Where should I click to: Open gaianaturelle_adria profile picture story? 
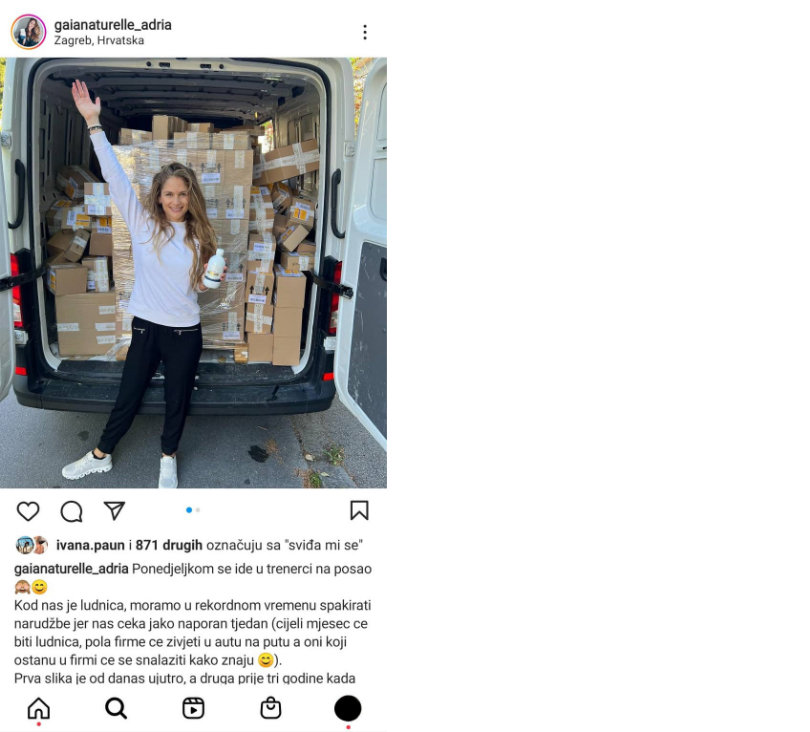[x=28, y=32]
